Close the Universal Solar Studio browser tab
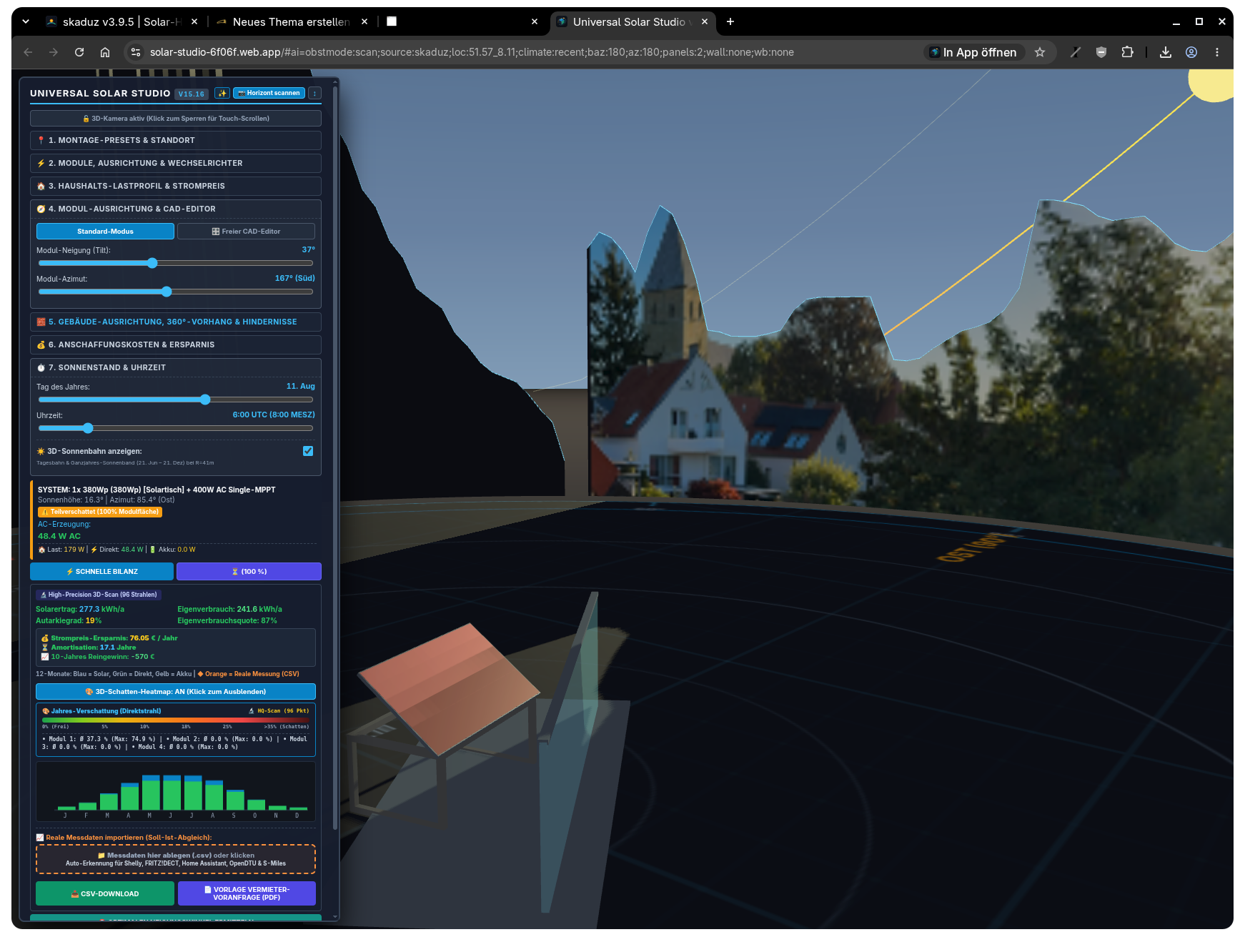This screenshot has width=1245, height=952. pos(705,22)
